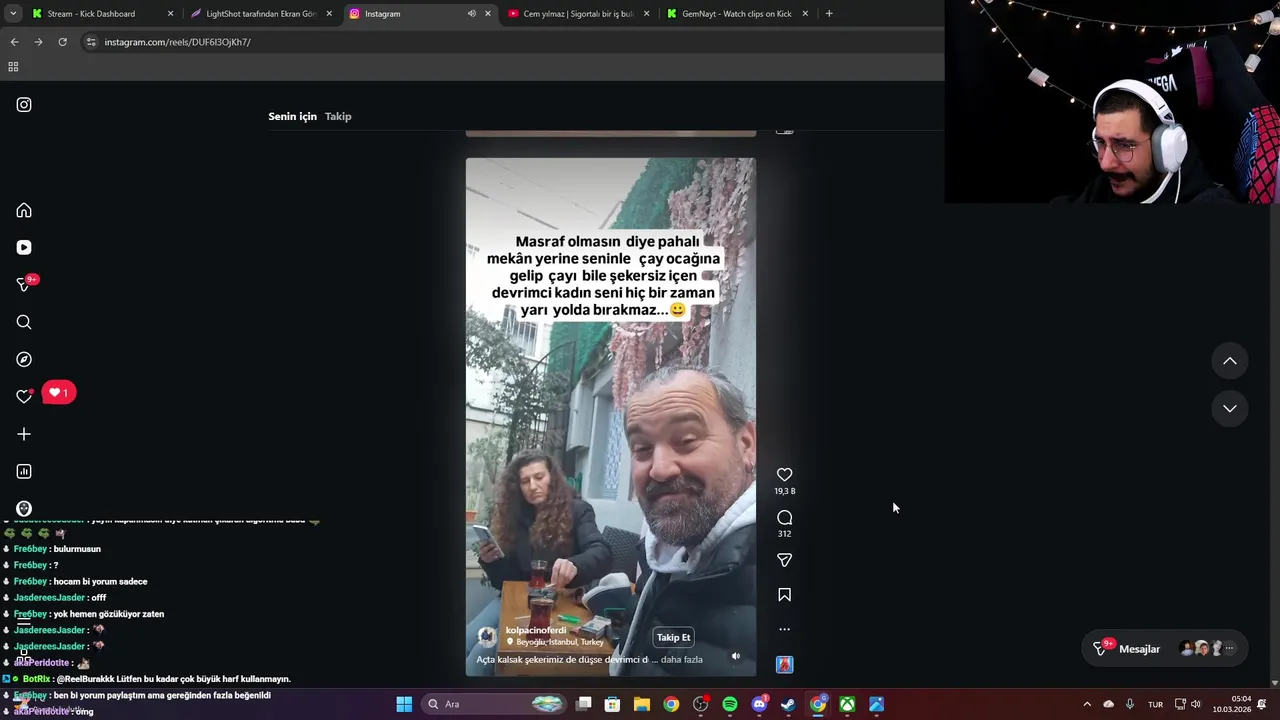This screenshot has width=1280, height=720.
Task: Open the dashboard chart icon in sidebar
Action: coord(24,471)
